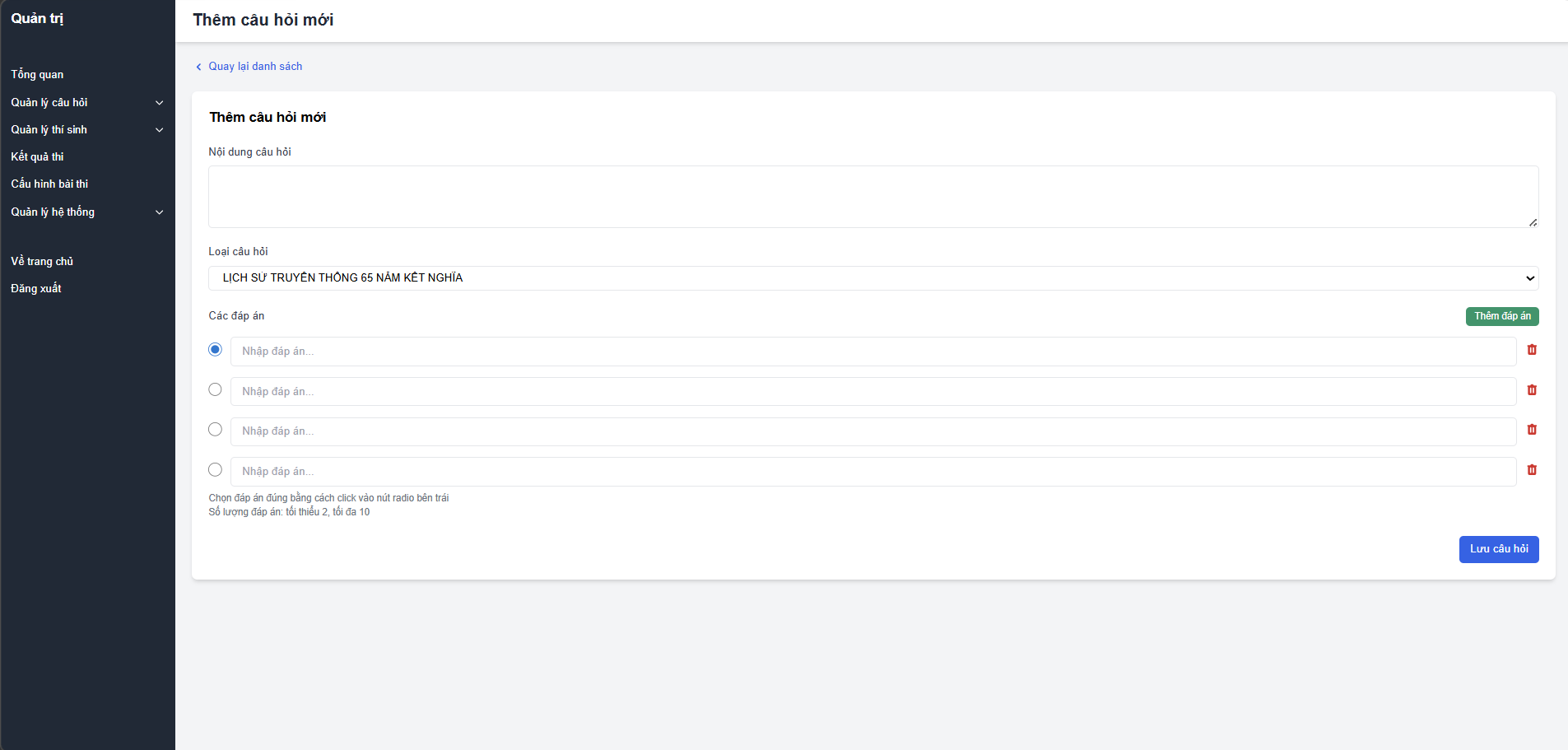The height and width of the screenshot is (750, 1568).
Task: Click the textarea resize handle
Action: tap(1533, 222)
